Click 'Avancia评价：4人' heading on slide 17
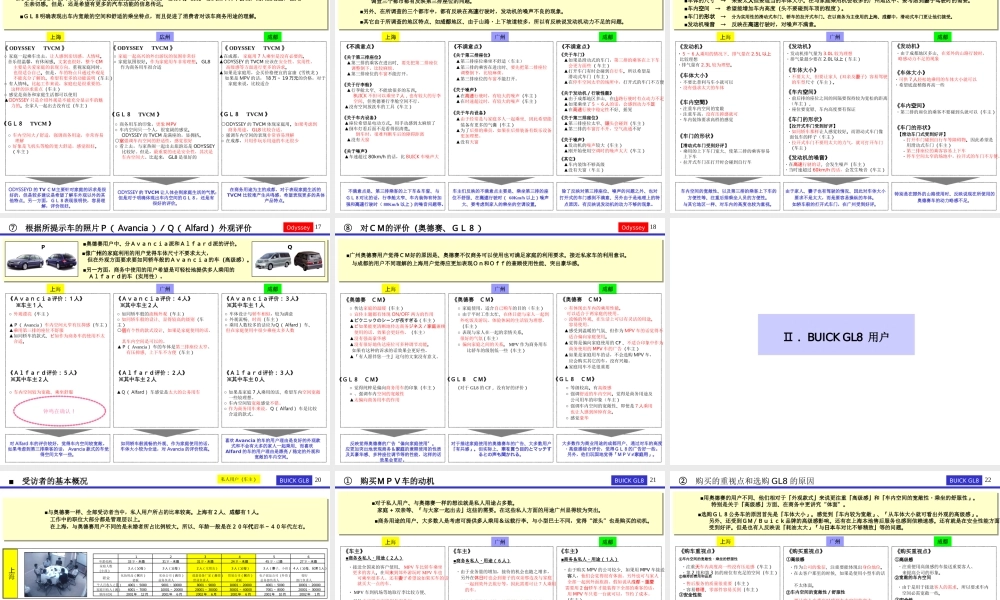This screenshot has height=600, width=1000. point(154,298)
